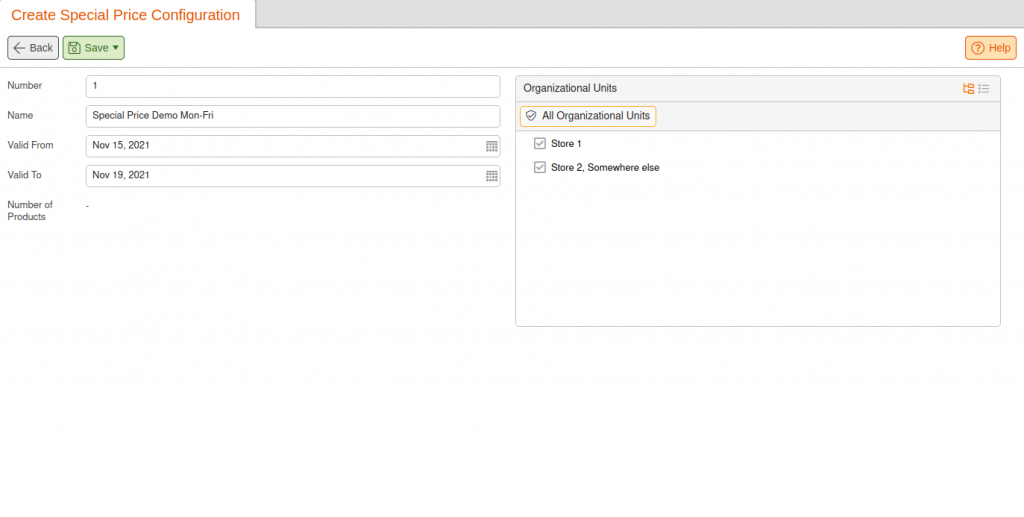1024x517 pixels.
Task: Expand the Save dropdown arrow
Action: tap(116, 48)
